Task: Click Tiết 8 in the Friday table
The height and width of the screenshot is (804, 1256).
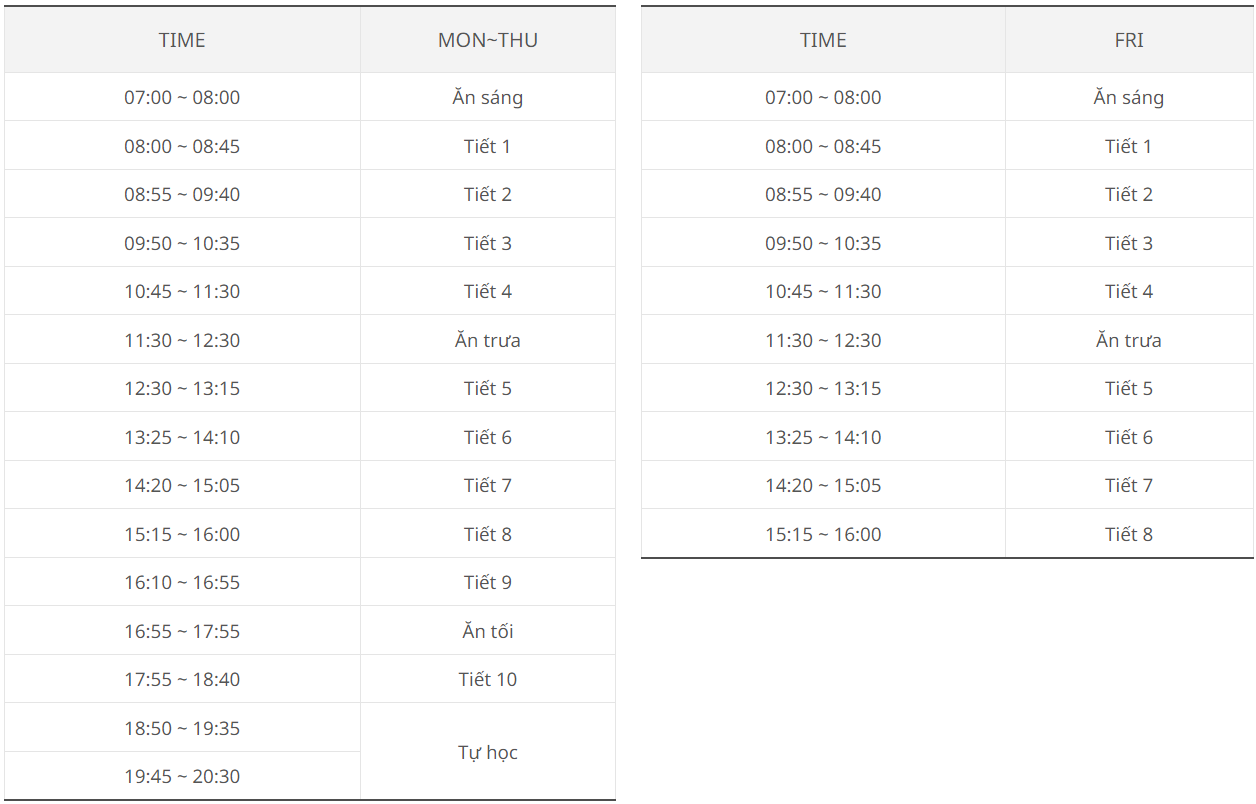Action: click(x=1129, y=534)
